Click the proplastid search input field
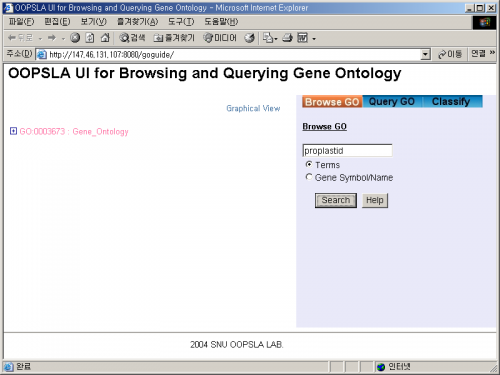The width and height of the screenshot is (500, 375). click(347, 151)
